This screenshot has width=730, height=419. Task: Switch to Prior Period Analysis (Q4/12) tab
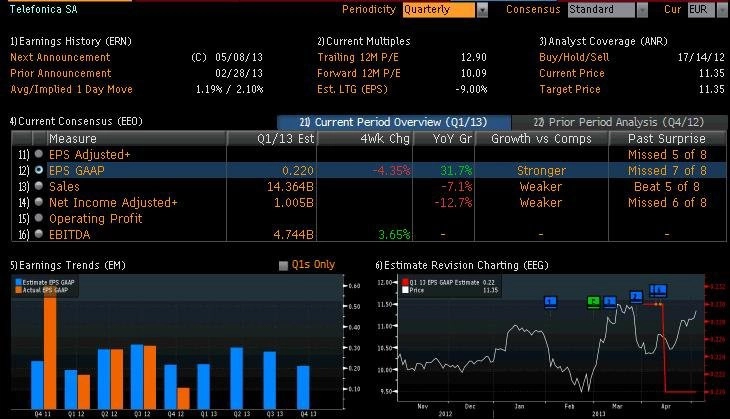tap(618, 122)
